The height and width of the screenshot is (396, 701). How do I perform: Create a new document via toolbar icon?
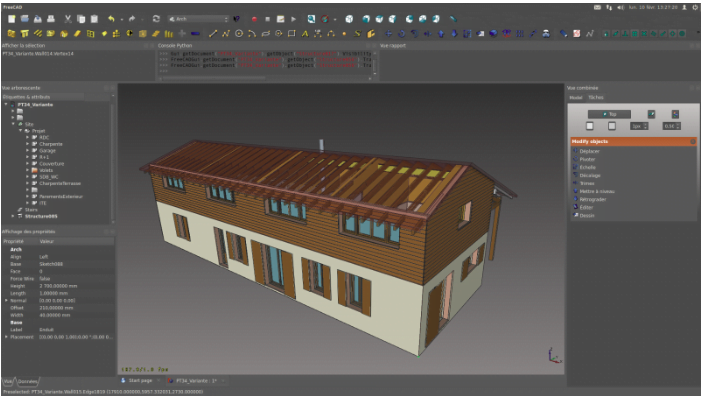[x=12, y=19]
